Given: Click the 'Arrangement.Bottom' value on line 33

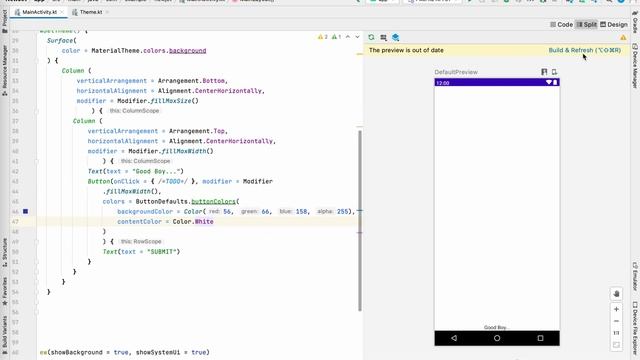Looking at the screenshot, I should (191, 81).
